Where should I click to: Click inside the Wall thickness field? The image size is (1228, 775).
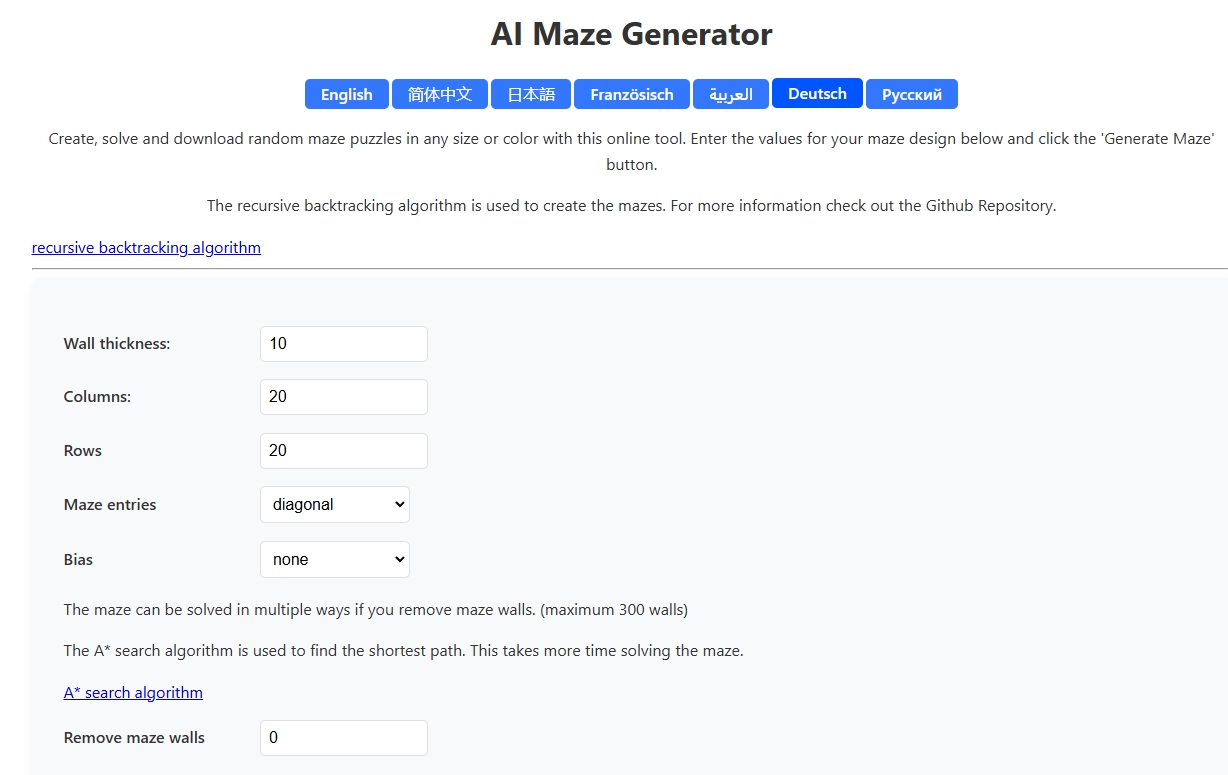343,343
